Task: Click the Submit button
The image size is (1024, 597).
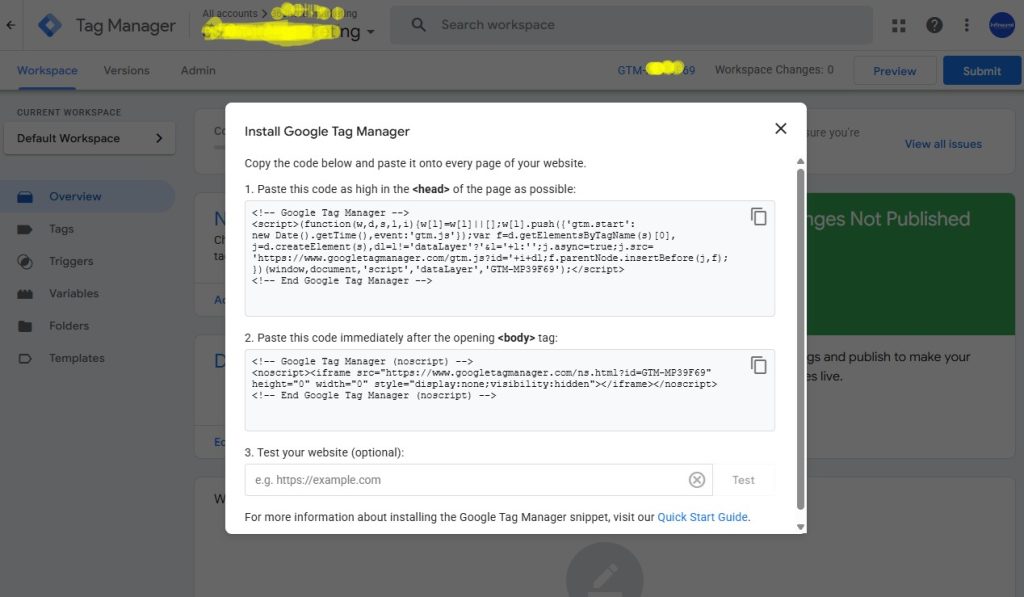Action: (981, 71)
